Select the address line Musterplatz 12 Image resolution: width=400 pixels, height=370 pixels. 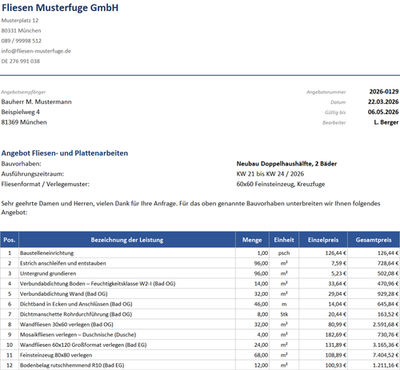tap(20, 20)
